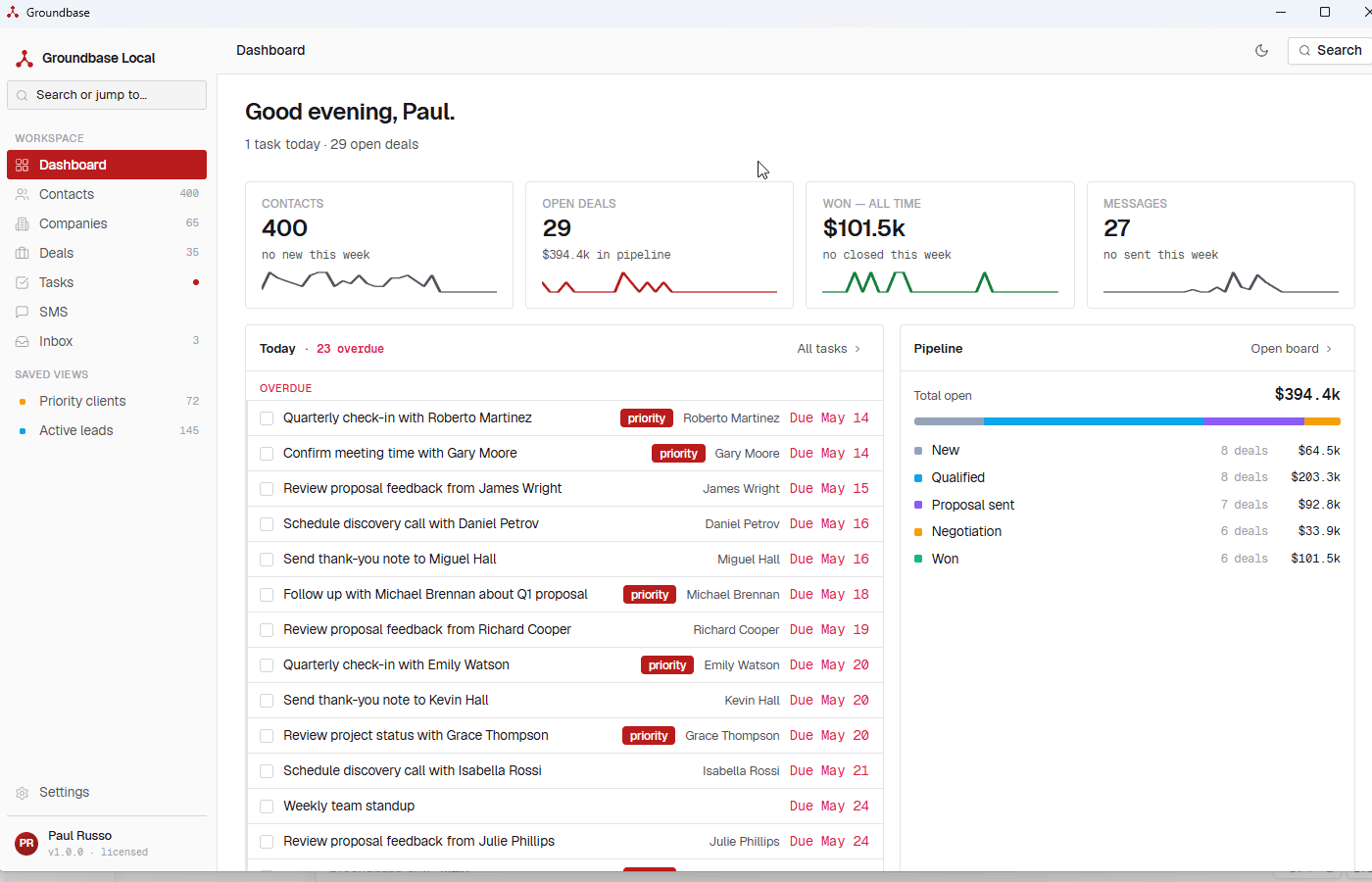Open the Active leads saved view
This screenshot has width=1372, height=882.
[107, 430]
